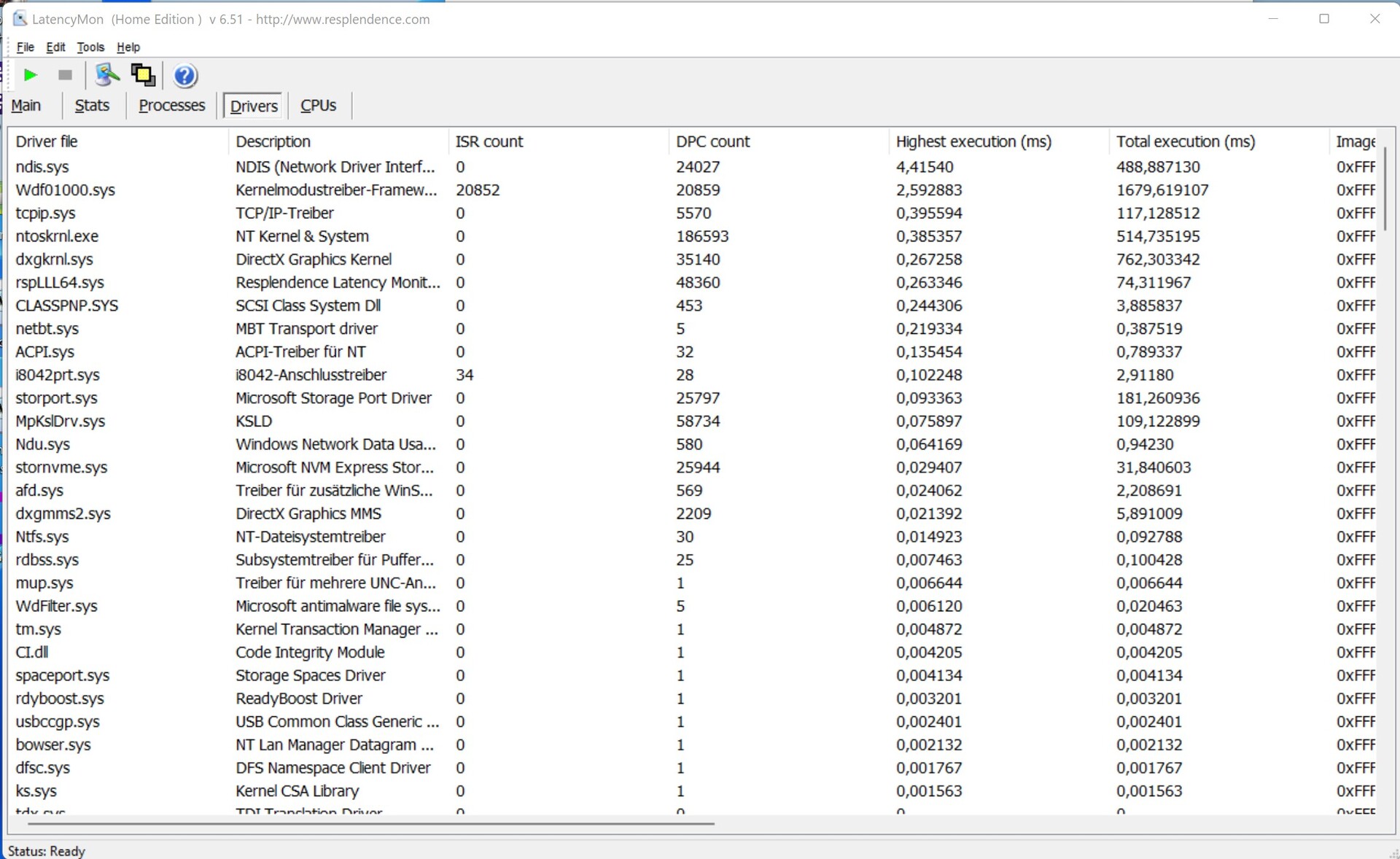Open the Tools menu

tap(90, 47)
